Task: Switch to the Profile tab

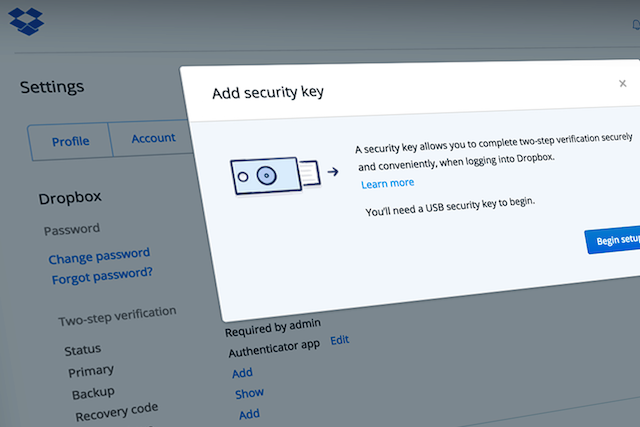Action: coord(70,142)
